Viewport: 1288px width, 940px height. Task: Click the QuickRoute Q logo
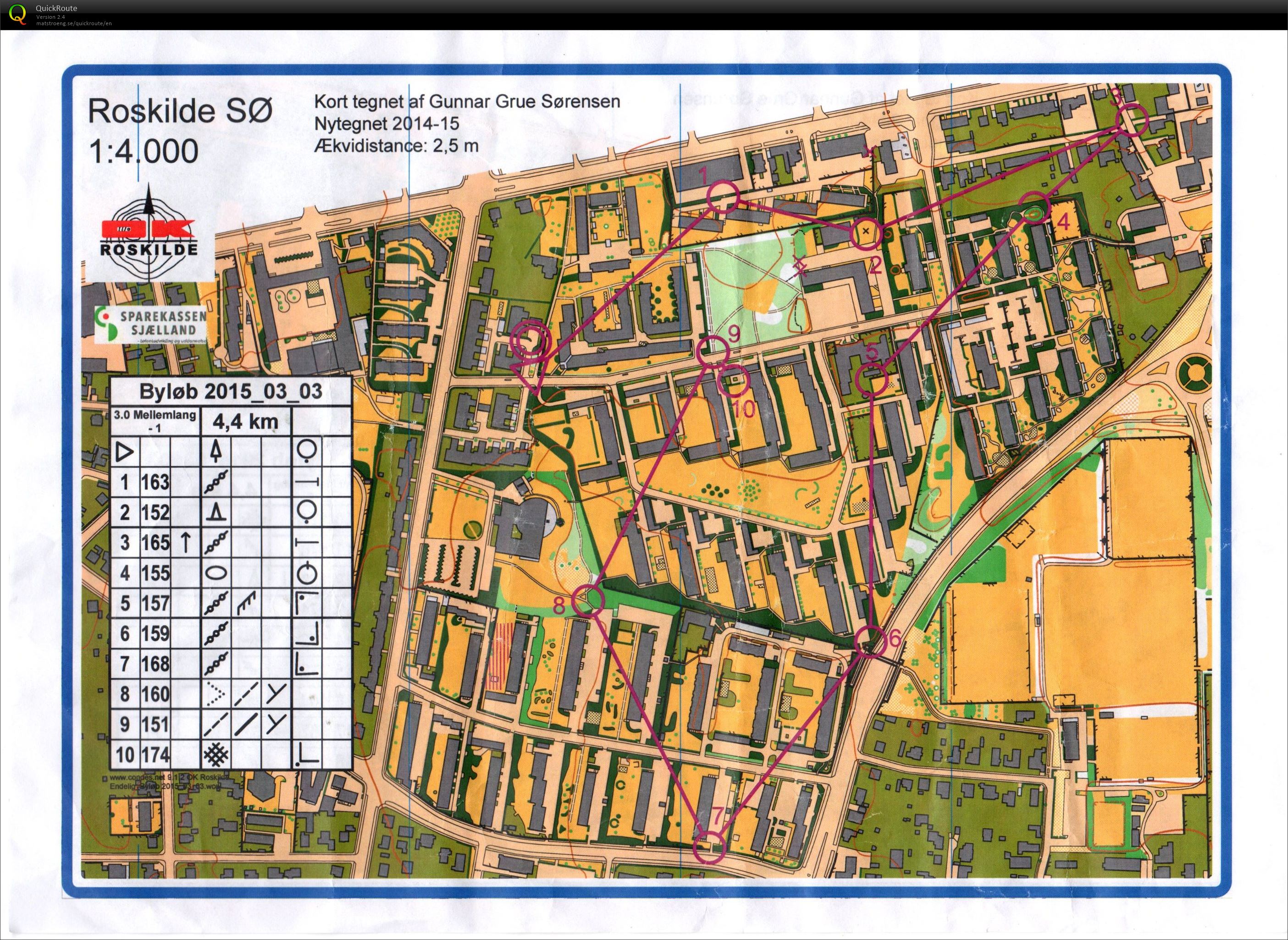point(17,14)
